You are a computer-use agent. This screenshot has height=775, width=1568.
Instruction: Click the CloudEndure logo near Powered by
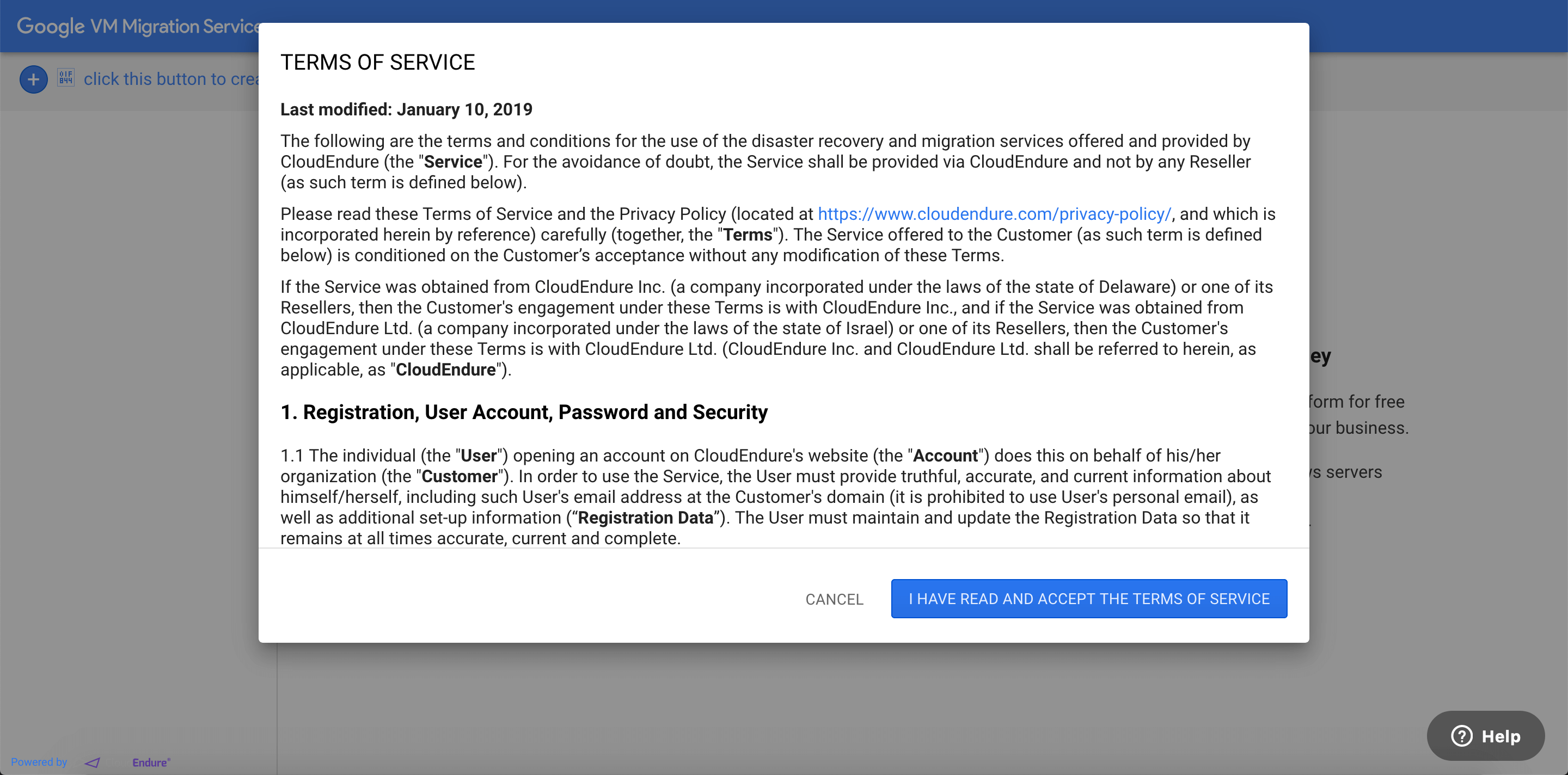click(128, 762)
